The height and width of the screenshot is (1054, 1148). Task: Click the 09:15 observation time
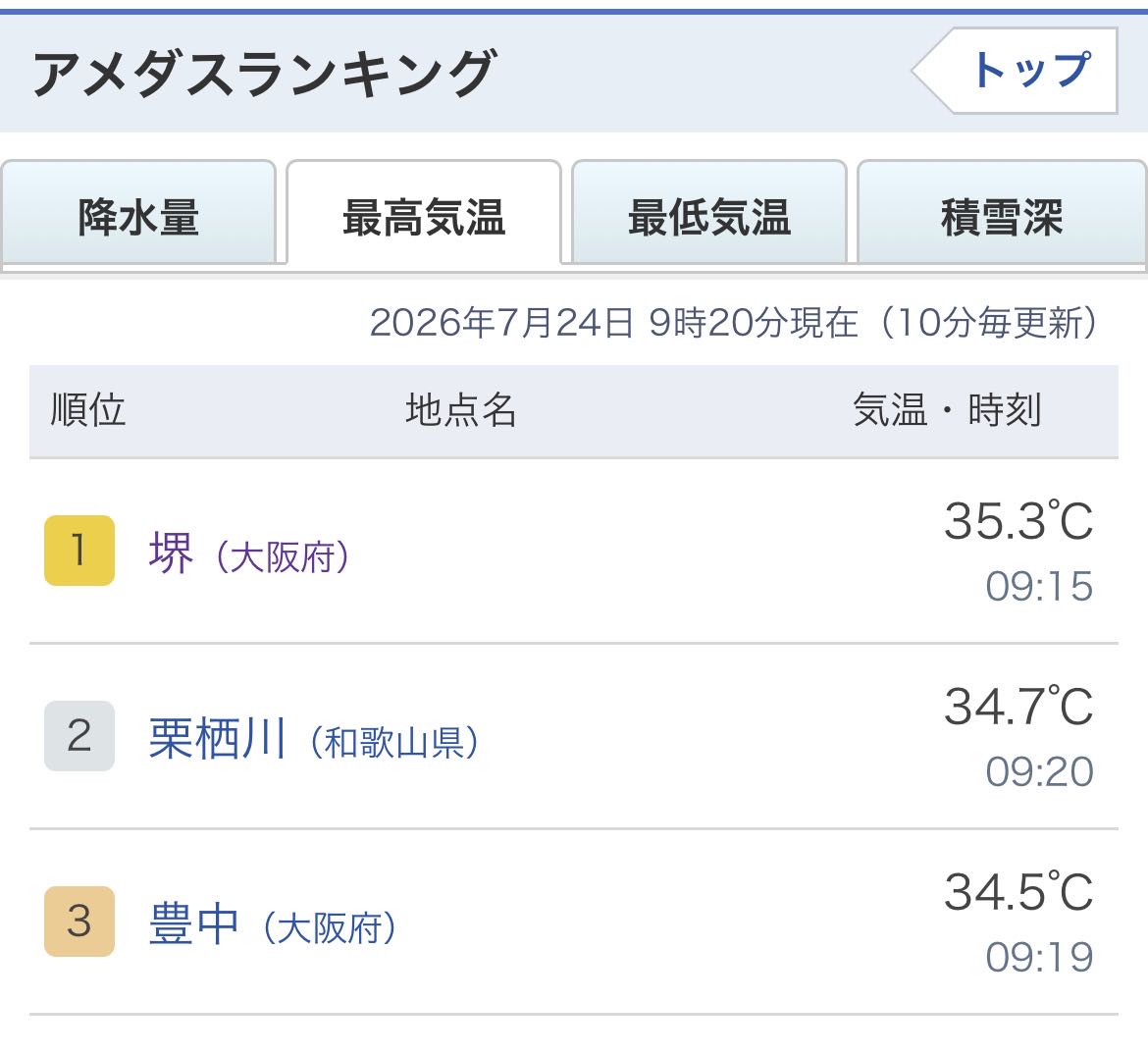(1039, 587)
